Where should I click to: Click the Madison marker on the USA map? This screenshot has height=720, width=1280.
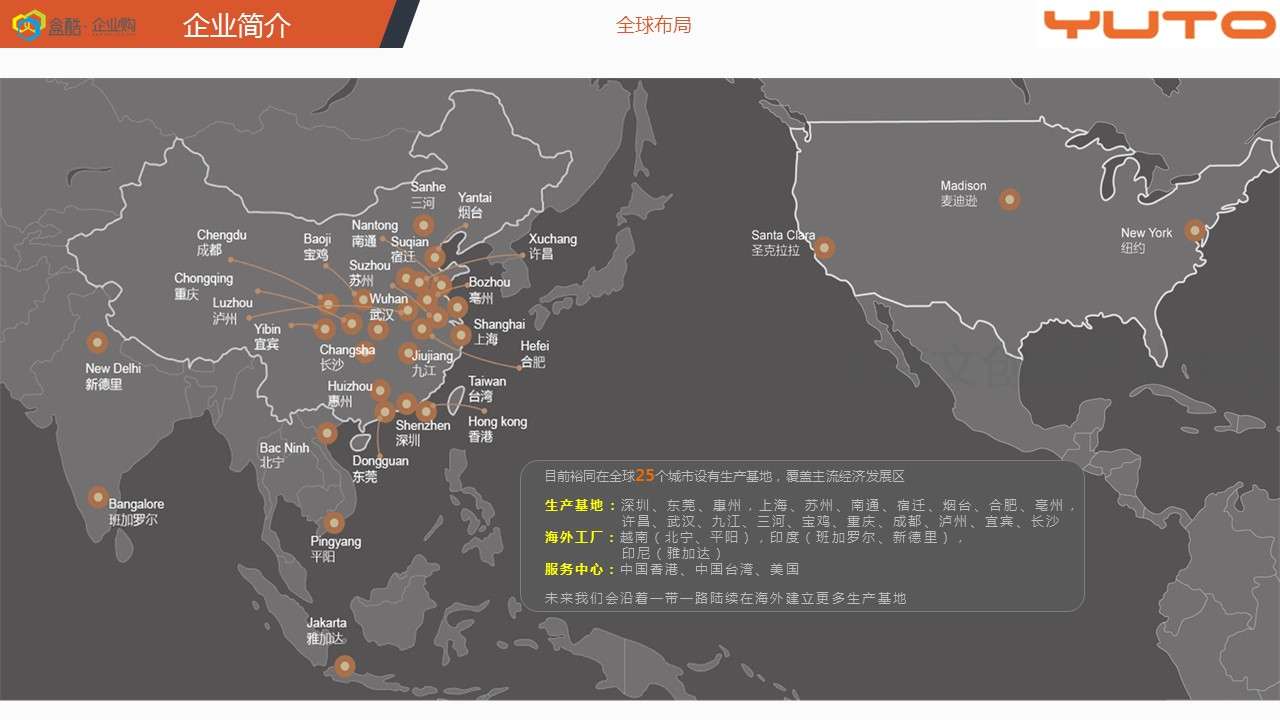point(1009,199)
